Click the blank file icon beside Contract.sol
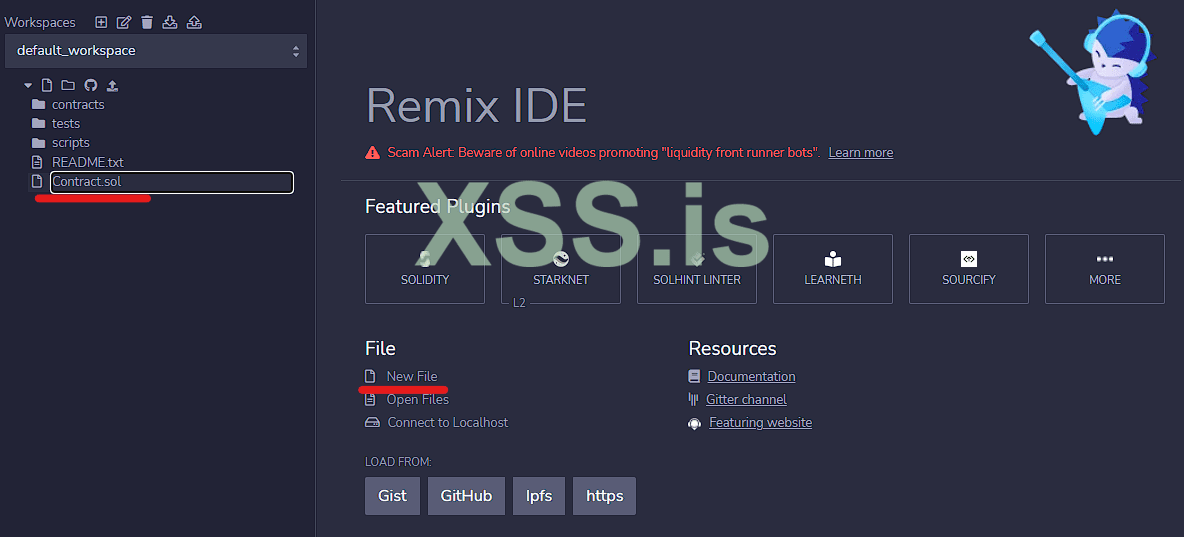This screenshot has width=1184, height=537. coord(36,181)
